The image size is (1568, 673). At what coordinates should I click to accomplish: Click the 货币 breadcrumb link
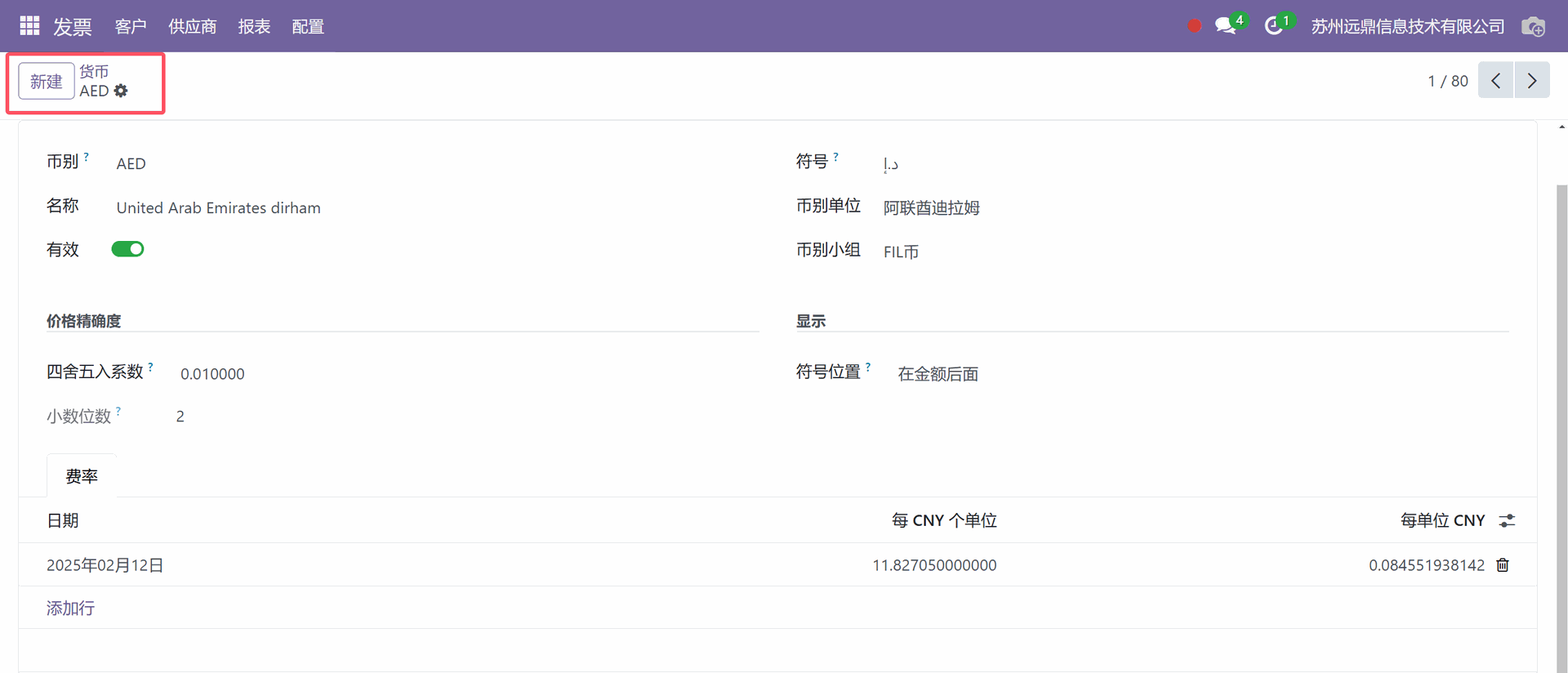pos(94,71)
